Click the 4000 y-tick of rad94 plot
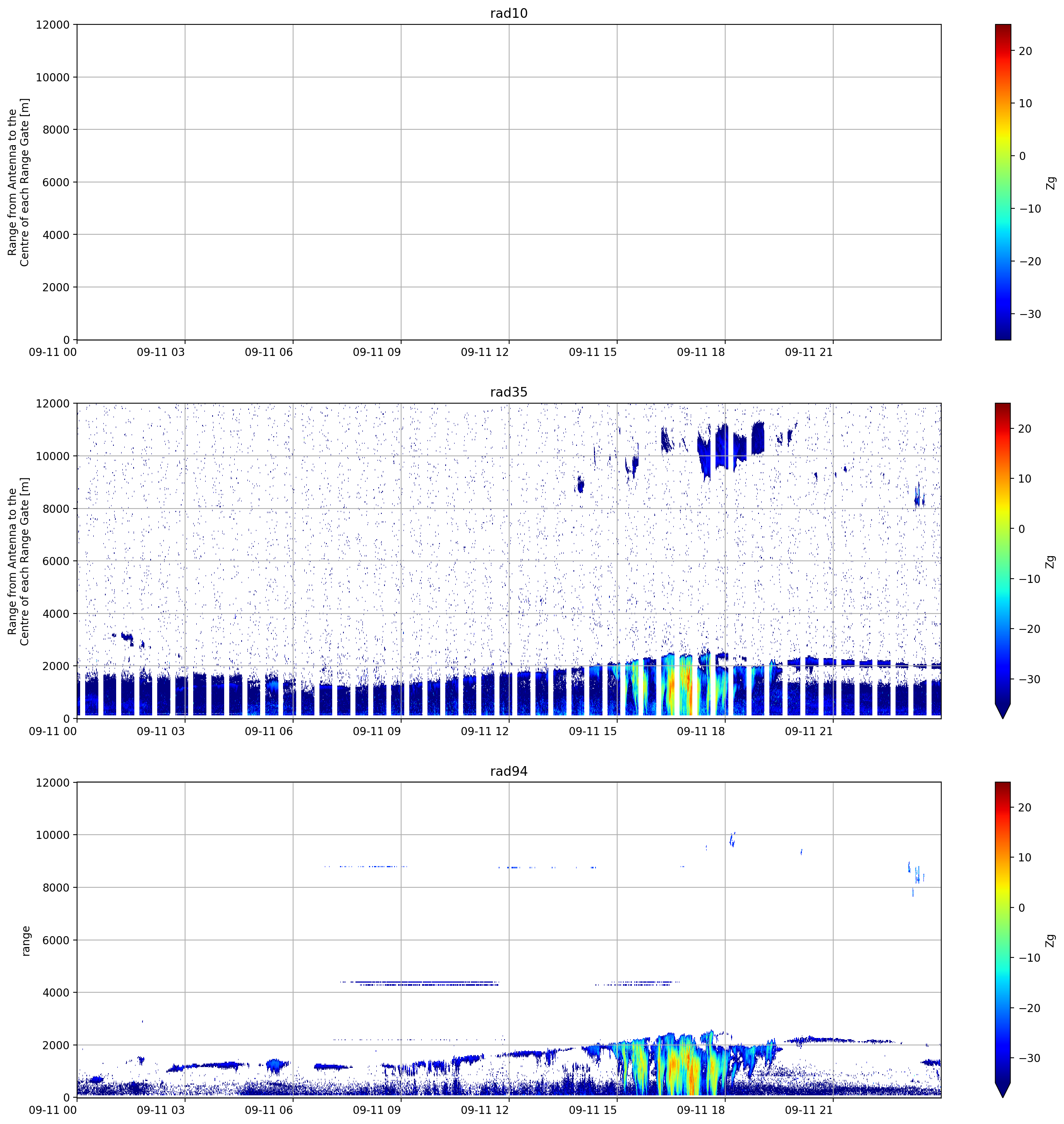Viewport: 1064px width, 1124px height. click(56, 993)
